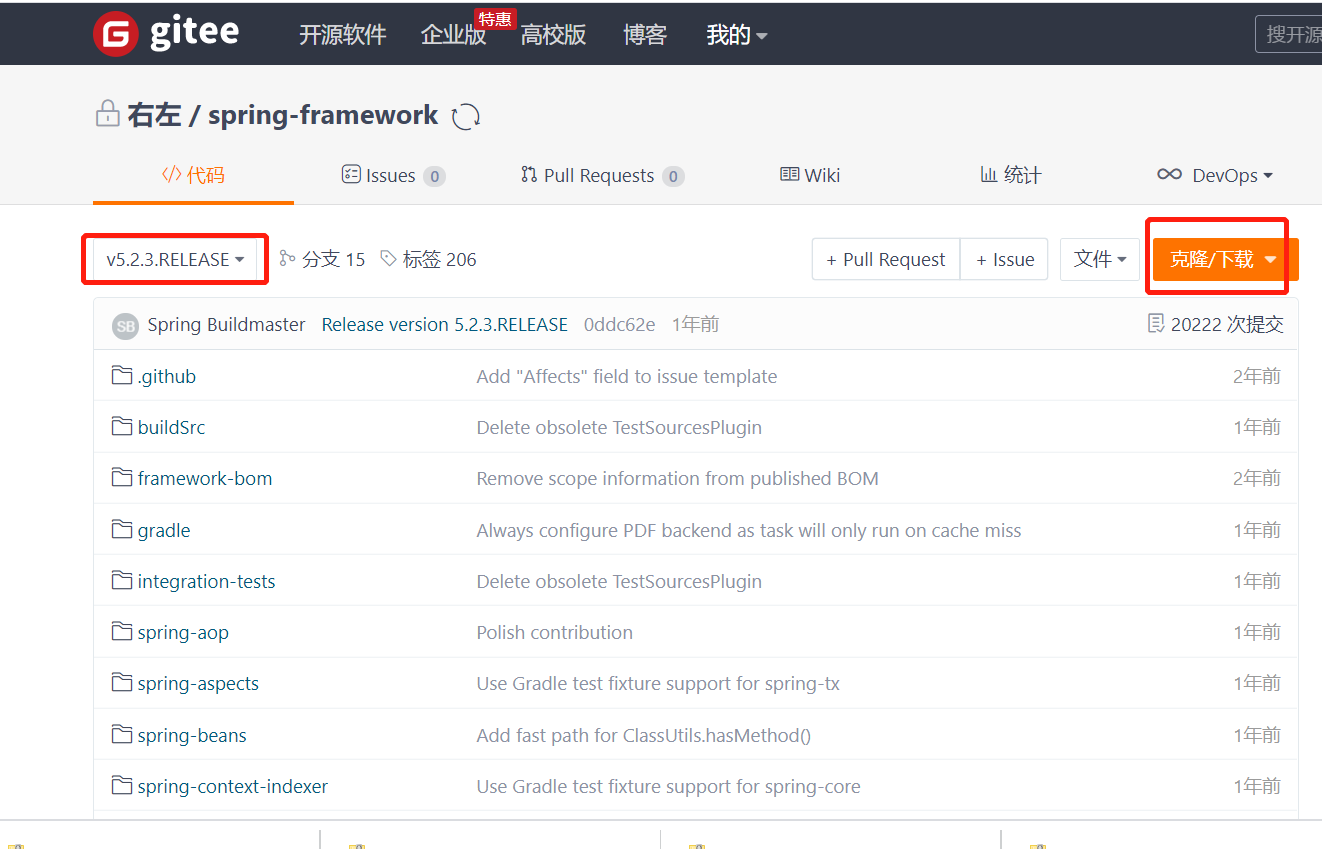Open the Wiki tab
Viewport: 1322px width, 849px height.
810,175
